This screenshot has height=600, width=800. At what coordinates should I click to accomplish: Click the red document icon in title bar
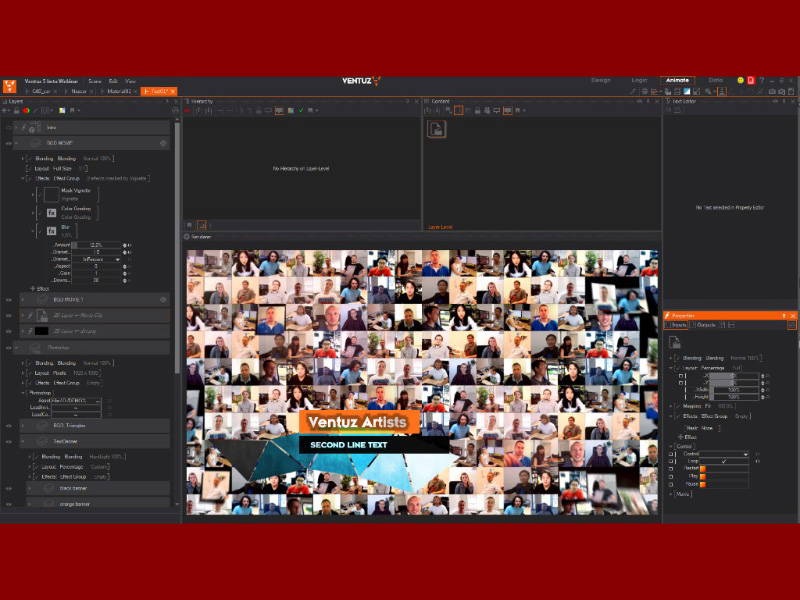tap(751, 81)
